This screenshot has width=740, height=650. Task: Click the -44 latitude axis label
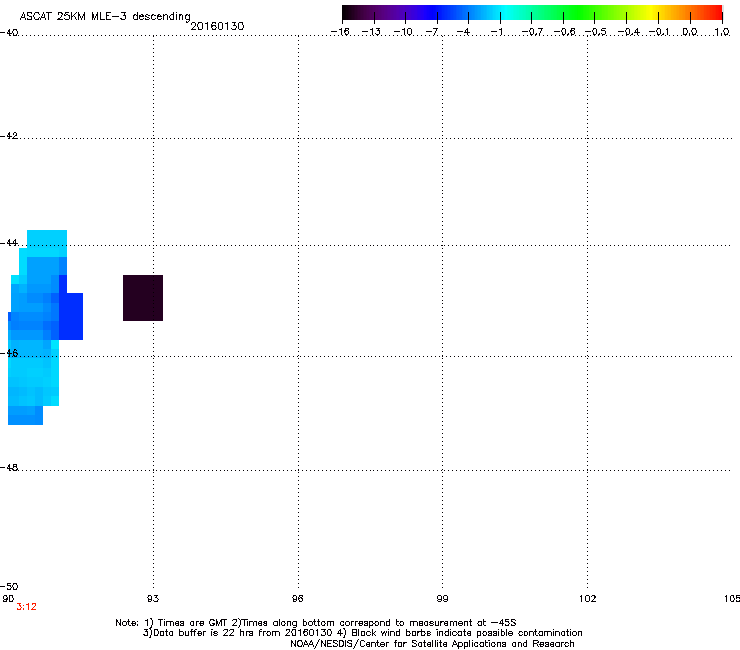9,243
